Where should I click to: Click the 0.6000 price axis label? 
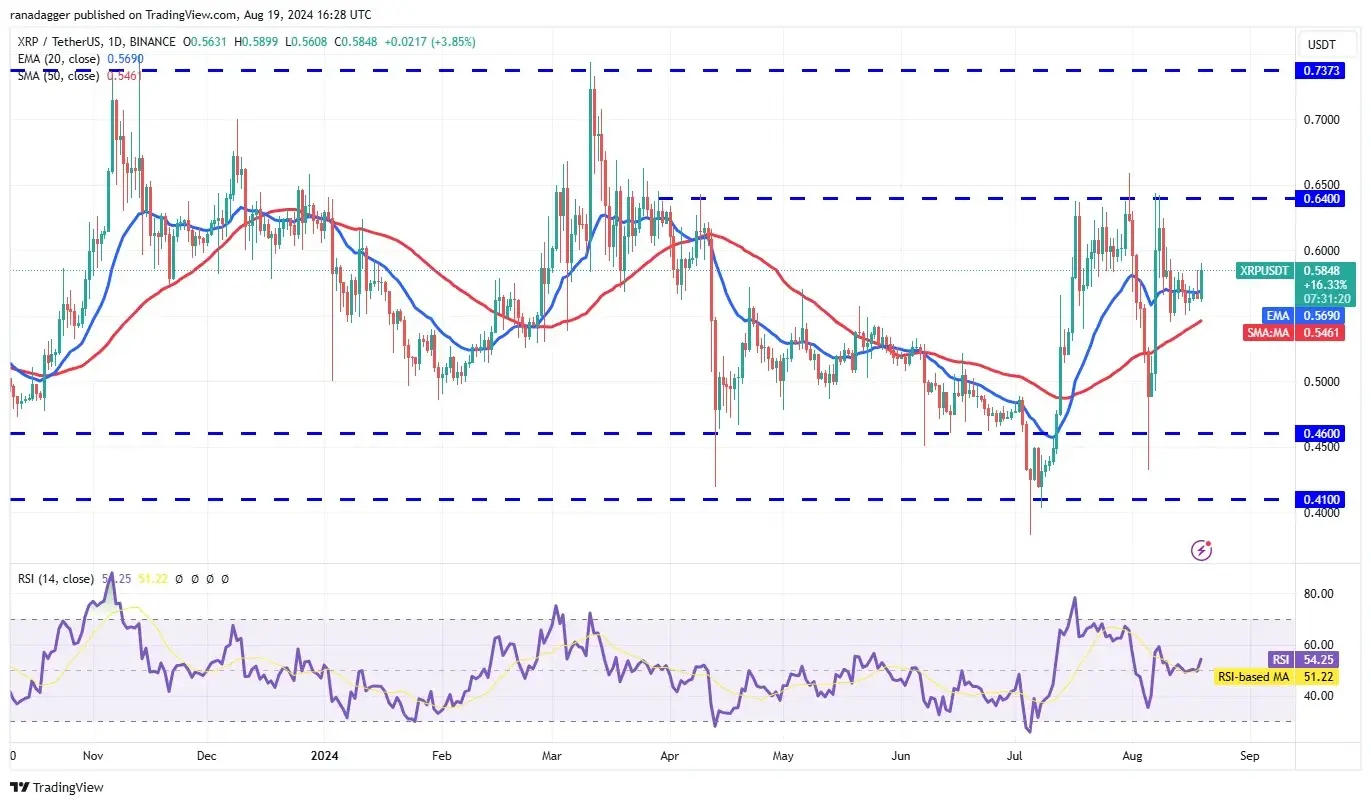(x=1322, y=251)
